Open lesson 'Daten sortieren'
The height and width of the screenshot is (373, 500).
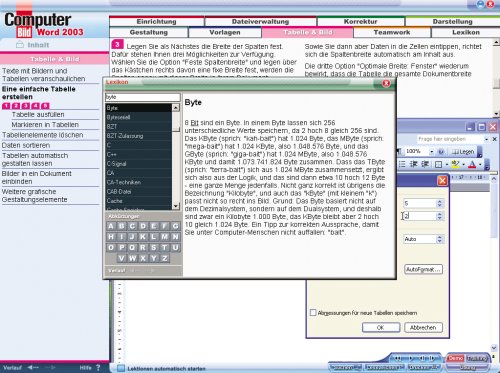(26, 145)
